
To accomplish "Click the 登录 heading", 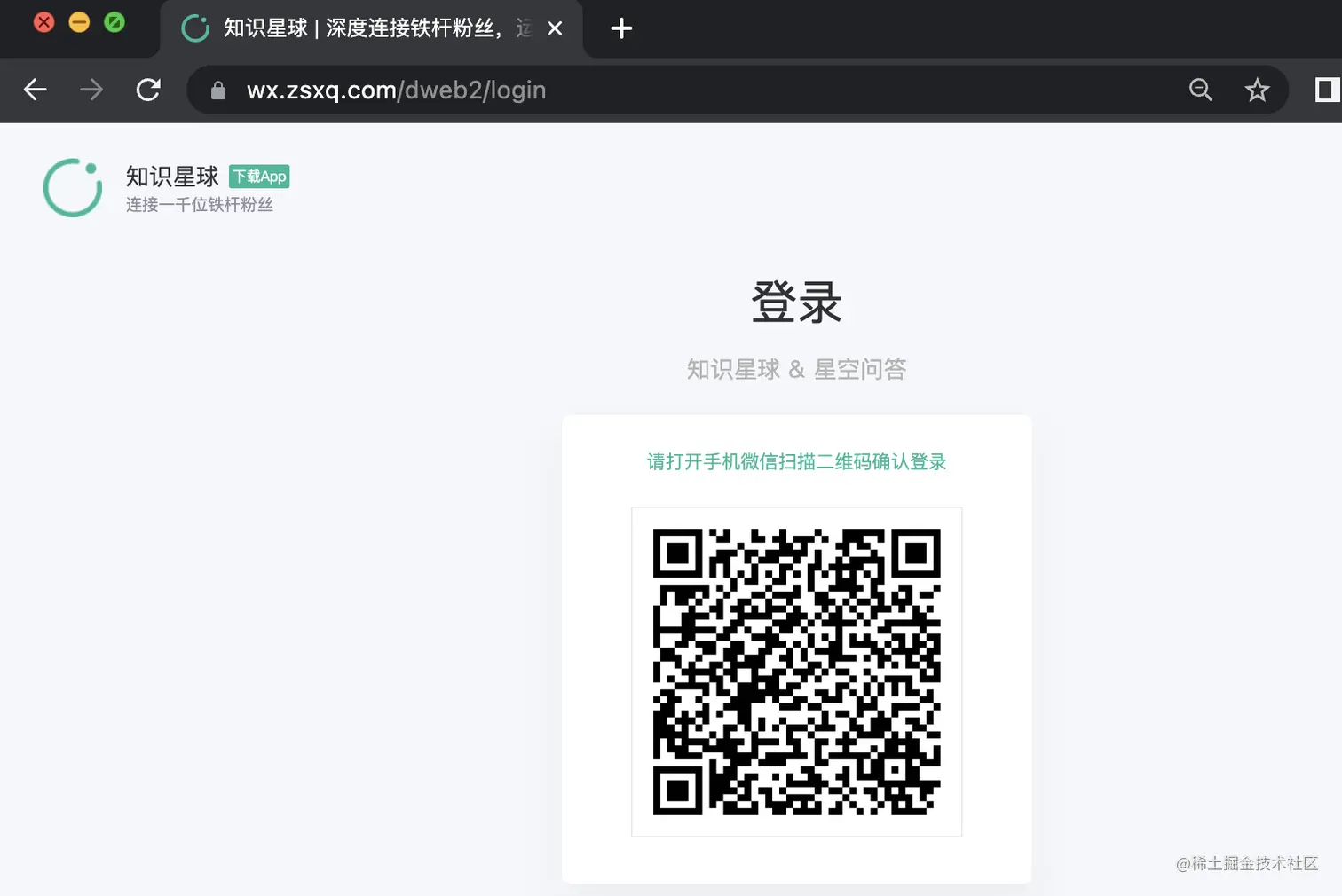I will pyautogui.click(x=796, y=303).
